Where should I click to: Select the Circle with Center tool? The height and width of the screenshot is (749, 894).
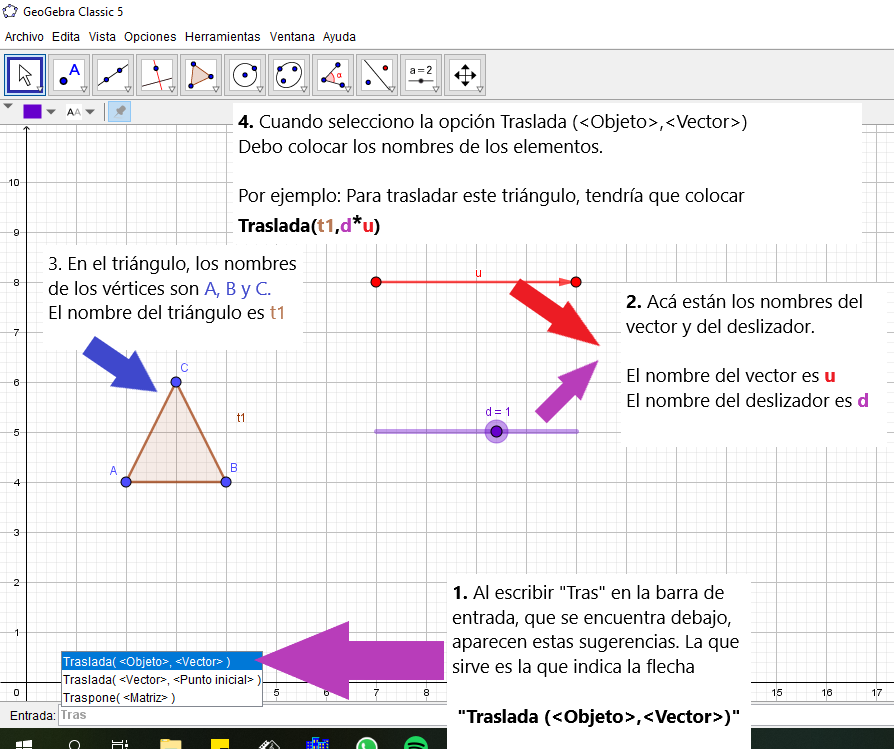pos(245,75)
